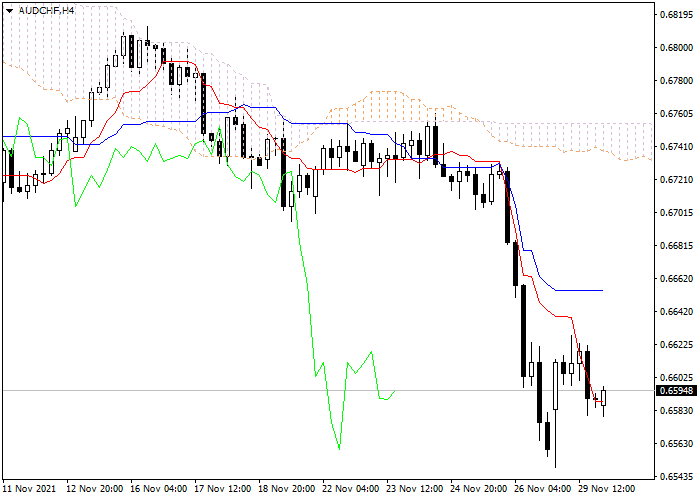The height and width of the screenshot is (500, 700).
Task: Click the 26 Nov 04:00 time label
Action: pos(542,489)
